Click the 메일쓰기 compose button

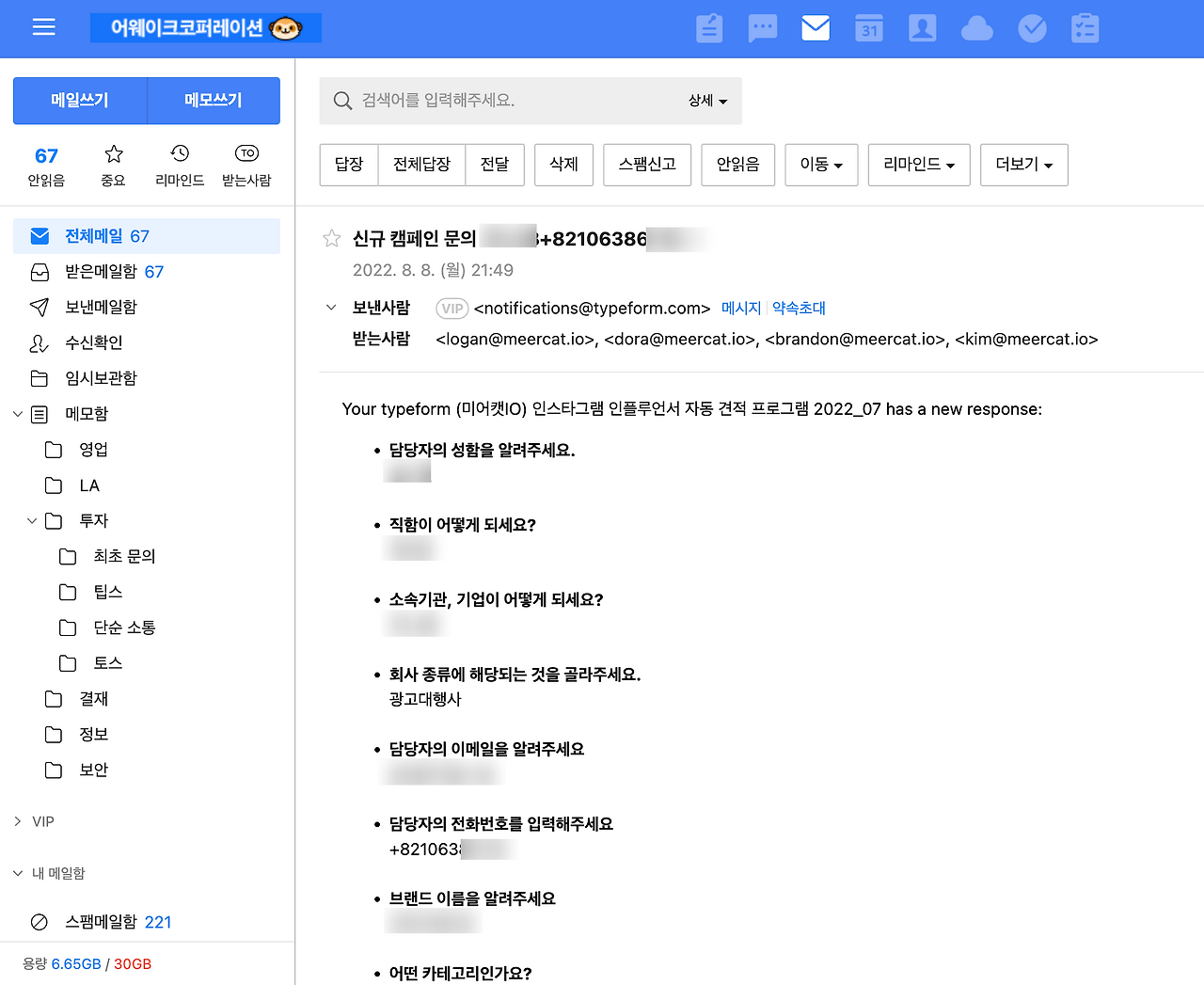pyautogui.click(x=80, y=101)
